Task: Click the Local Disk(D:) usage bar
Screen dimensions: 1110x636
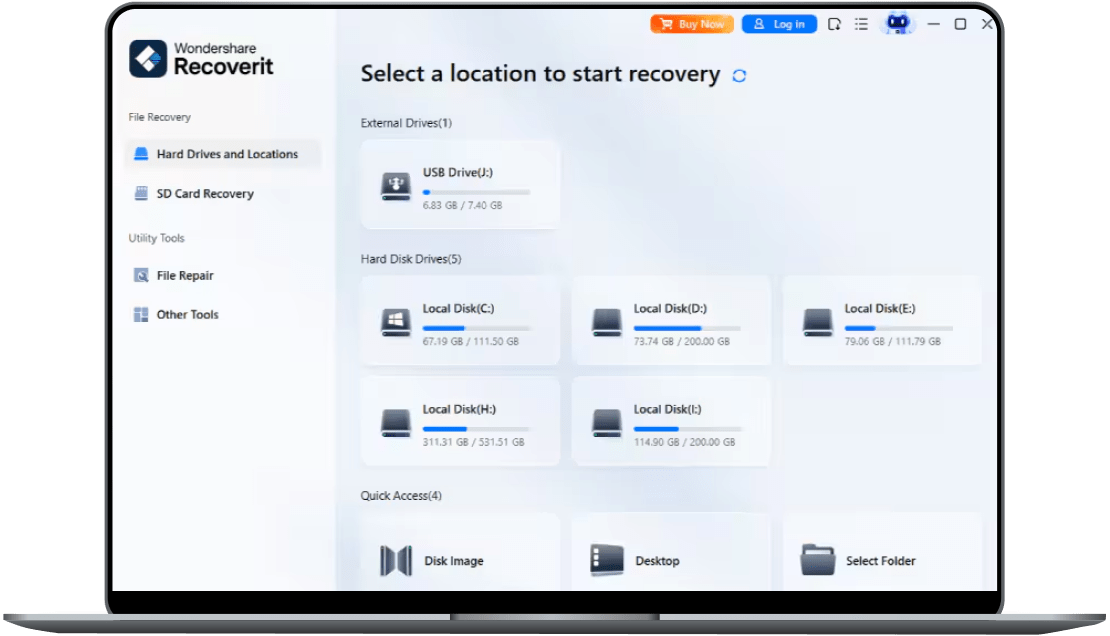Action: click(687, 328)
